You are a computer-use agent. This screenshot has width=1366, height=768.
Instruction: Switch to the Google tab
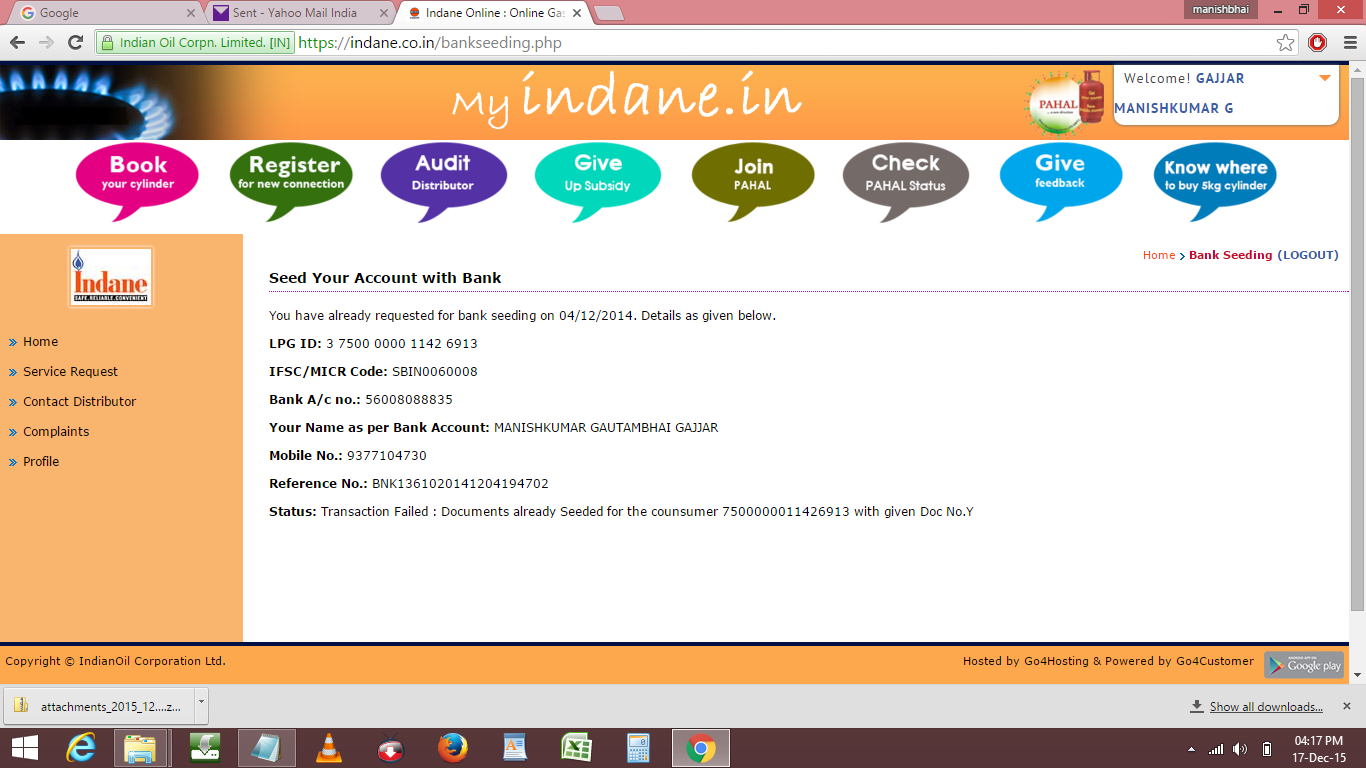coord(100,13)
